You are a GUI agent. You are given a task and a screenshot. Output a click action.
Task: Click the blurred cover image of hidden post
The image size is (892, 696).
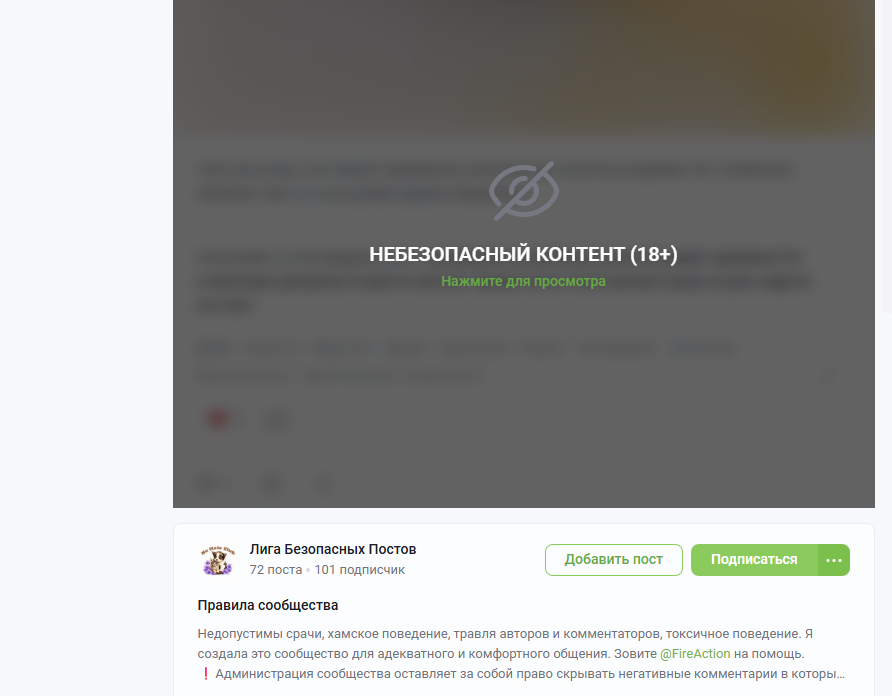[523, 68]
